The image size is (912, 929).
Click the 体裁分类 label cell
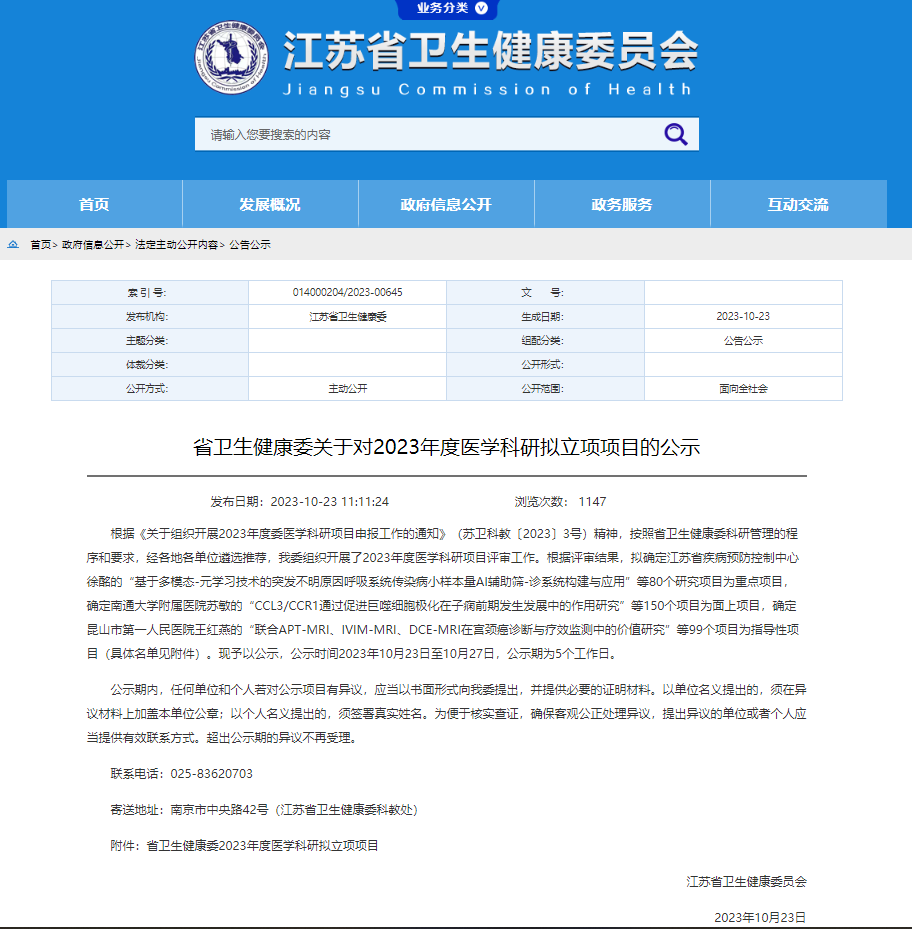[x=150, y=364]
